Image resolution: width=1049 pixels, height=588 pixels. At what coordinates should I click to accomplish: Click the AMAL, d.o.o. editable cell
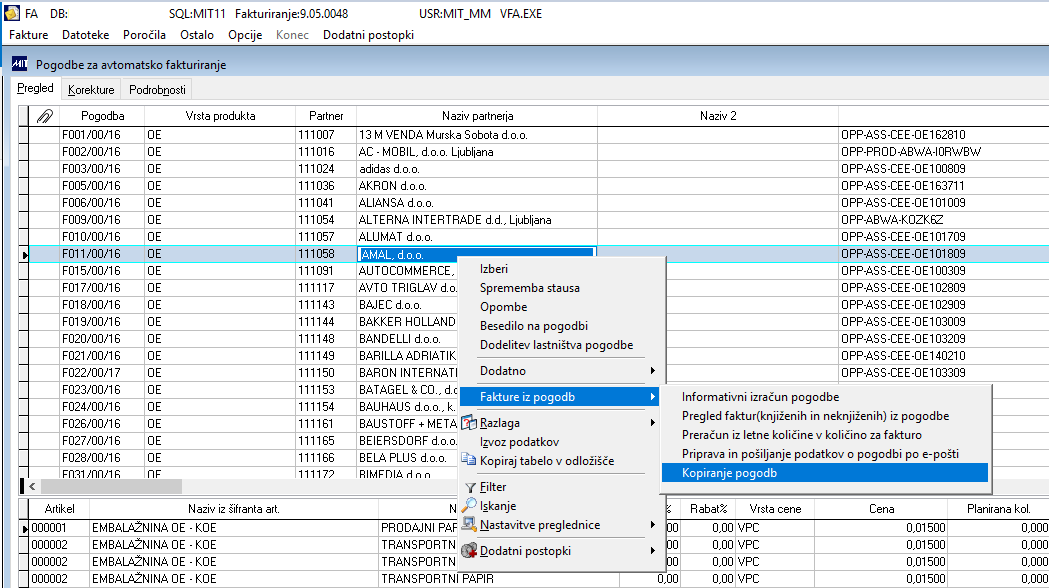tap(476, 255)
